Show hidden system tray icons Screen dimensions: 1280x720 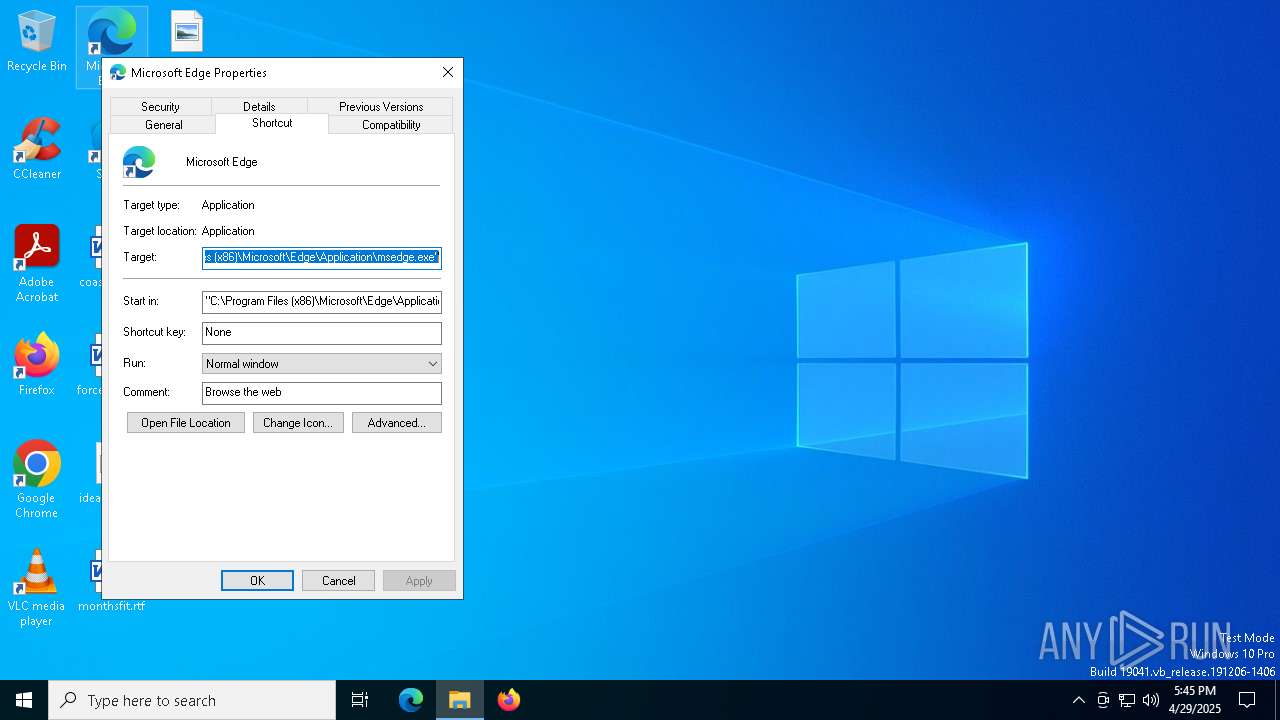1078,700
